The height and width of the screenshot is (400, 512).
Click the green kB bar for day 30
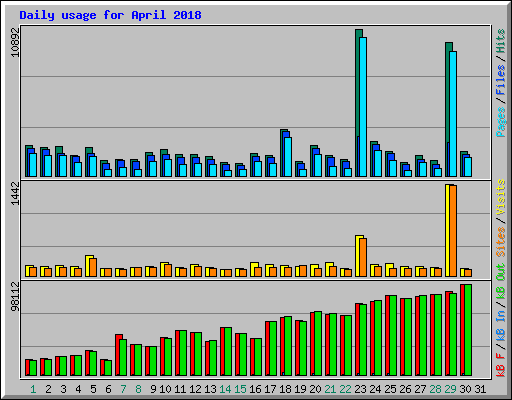pos(468,330)
